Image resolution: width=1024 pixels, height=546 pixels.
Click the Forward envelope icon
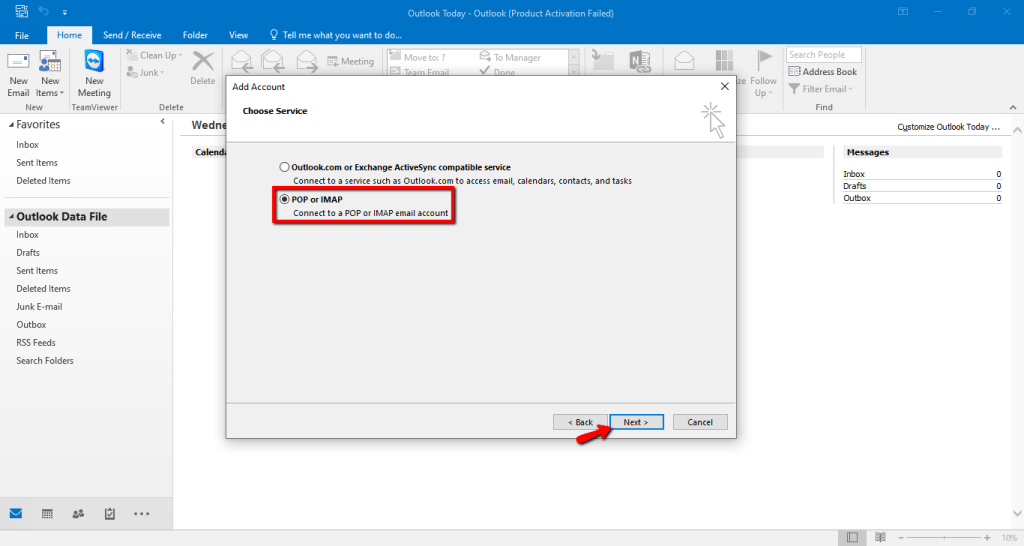pyautogui.click(x=306, y=61)
